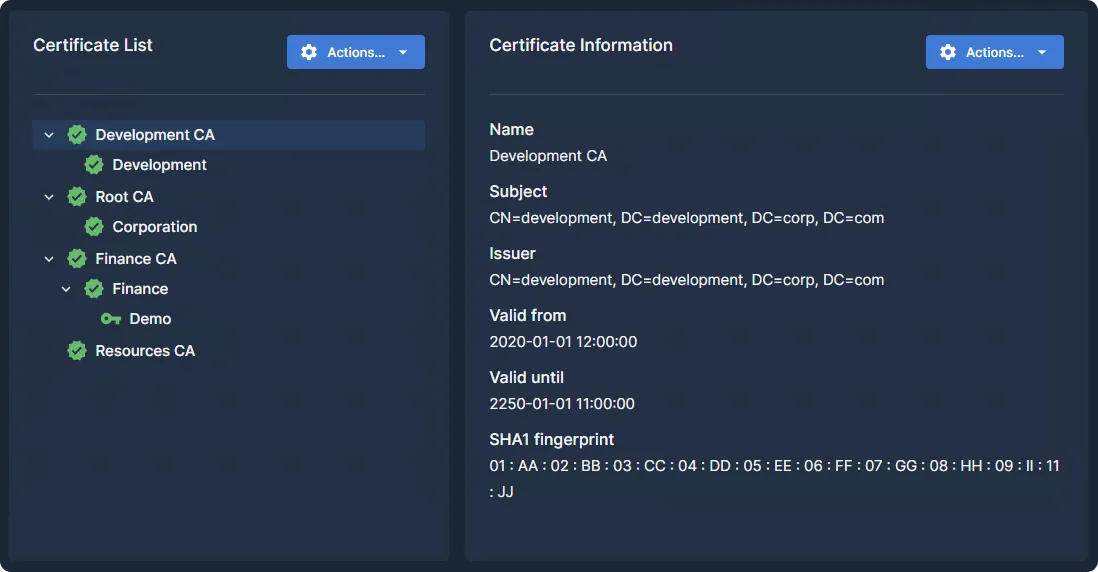Click the green verified badge beside Development CA

coord(77,134)
